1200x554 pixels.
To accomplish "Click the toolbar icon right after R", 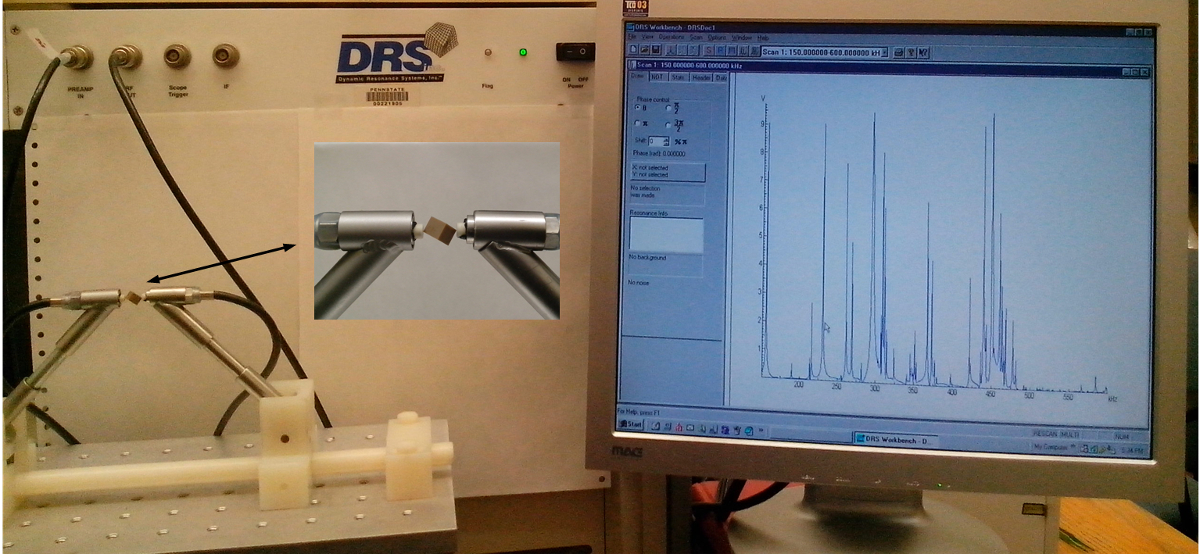I will [x=732, y=51].
